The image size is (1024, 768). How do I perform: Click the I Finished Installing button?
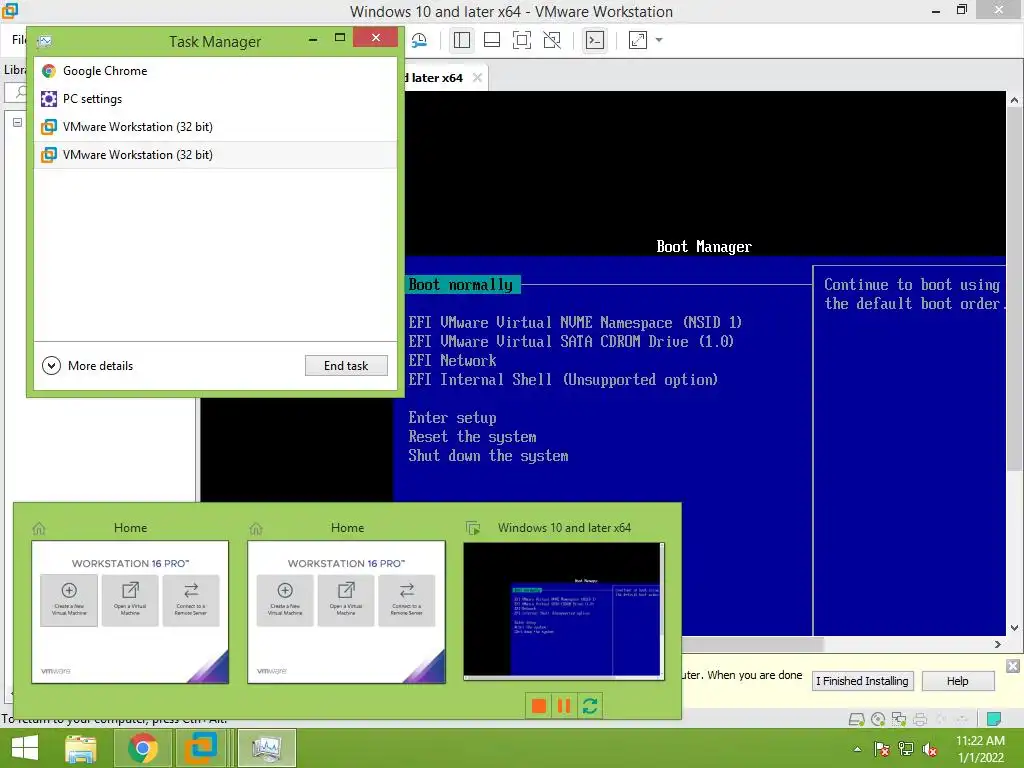862,681
